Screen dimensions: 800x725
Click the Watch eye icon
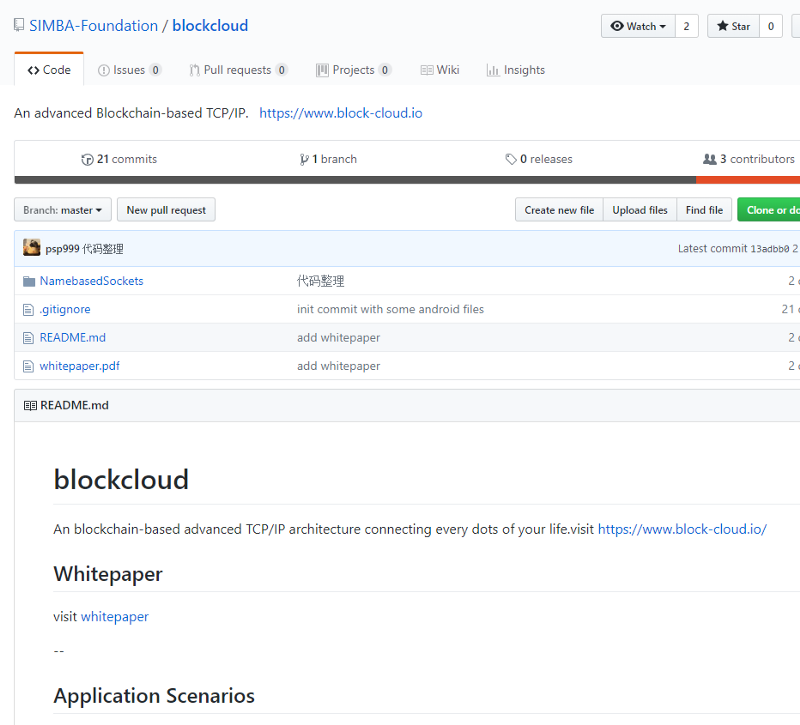tap(617, 26)
